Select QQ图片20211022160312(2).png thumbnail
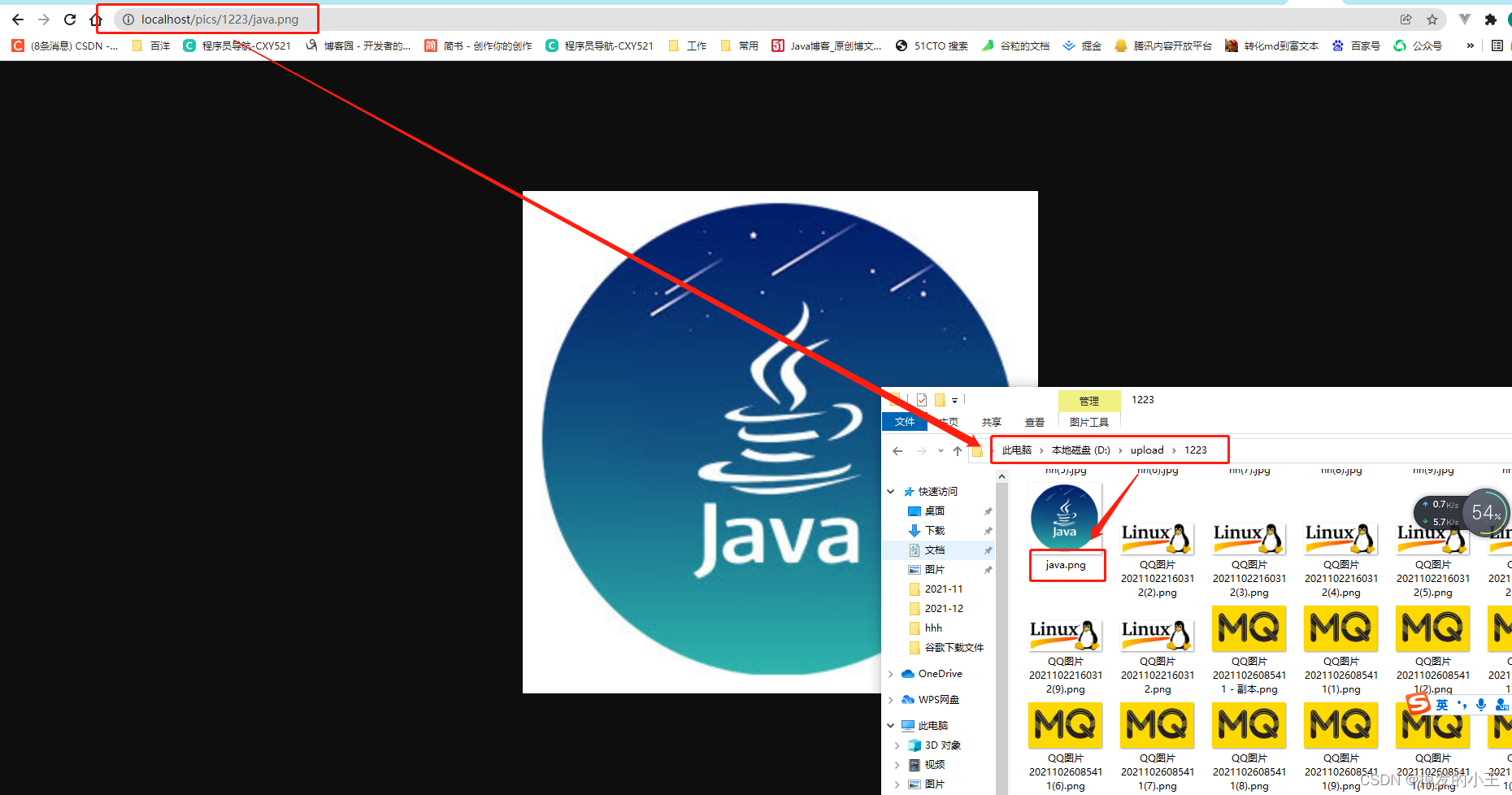Image resolution: width=1512 pixels, height=795 pixels. coord(1158,539)
